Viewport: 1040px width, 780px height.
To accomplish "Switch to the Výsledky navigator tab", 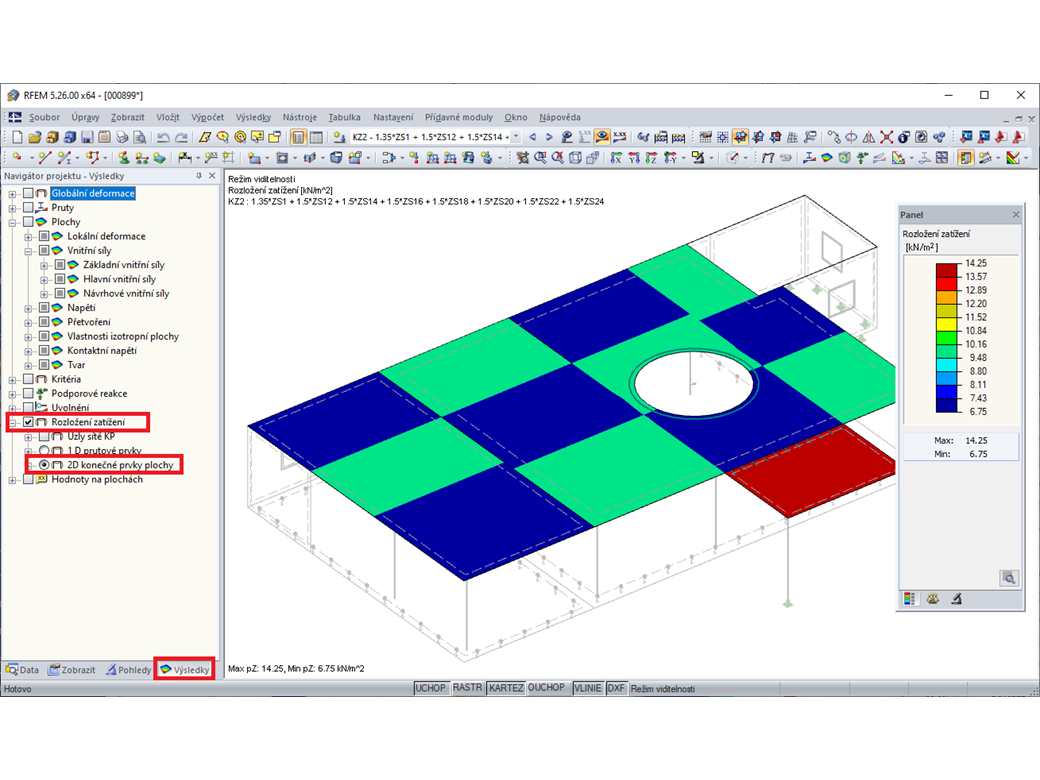I will point(185,670).
